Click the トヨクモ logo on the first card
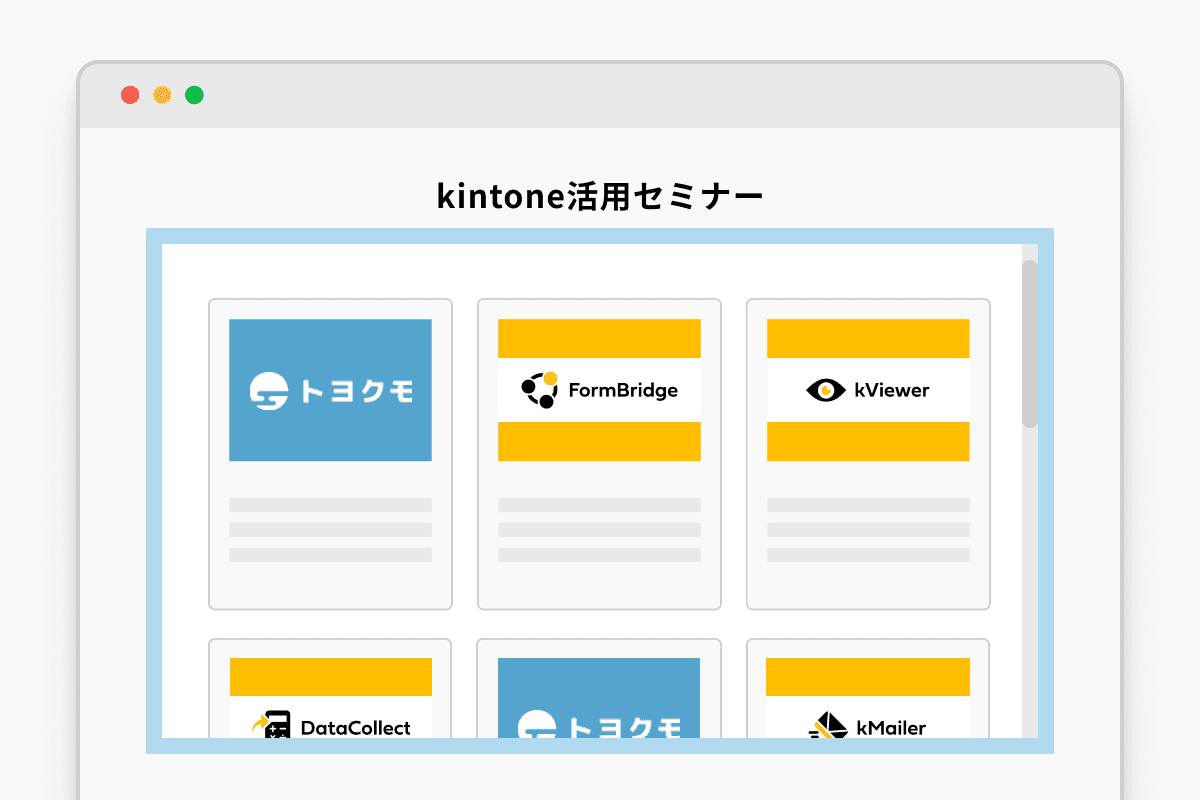Screen dimensions: 1200x800 [x=330, y=390]
